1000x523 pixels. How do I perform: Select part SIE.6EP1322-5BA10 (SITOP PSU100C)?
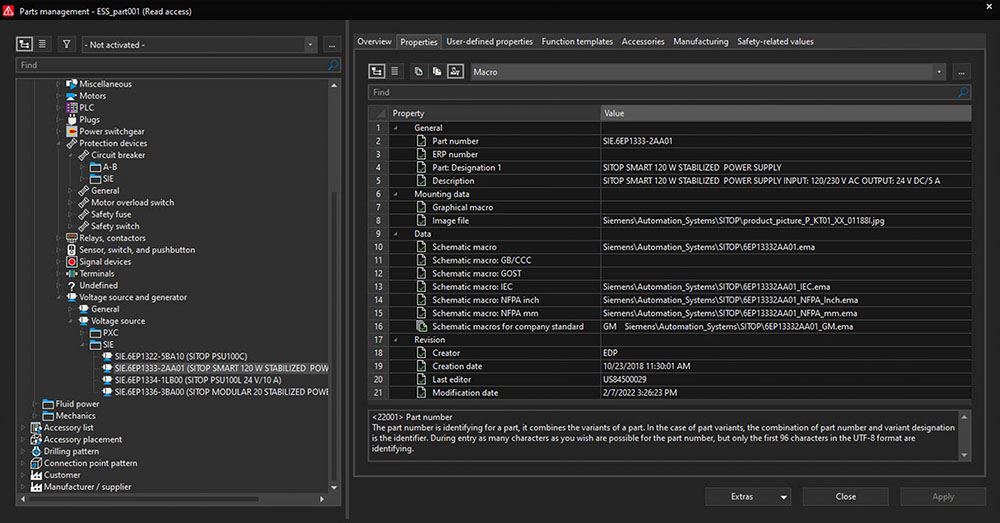coord(181,357)
